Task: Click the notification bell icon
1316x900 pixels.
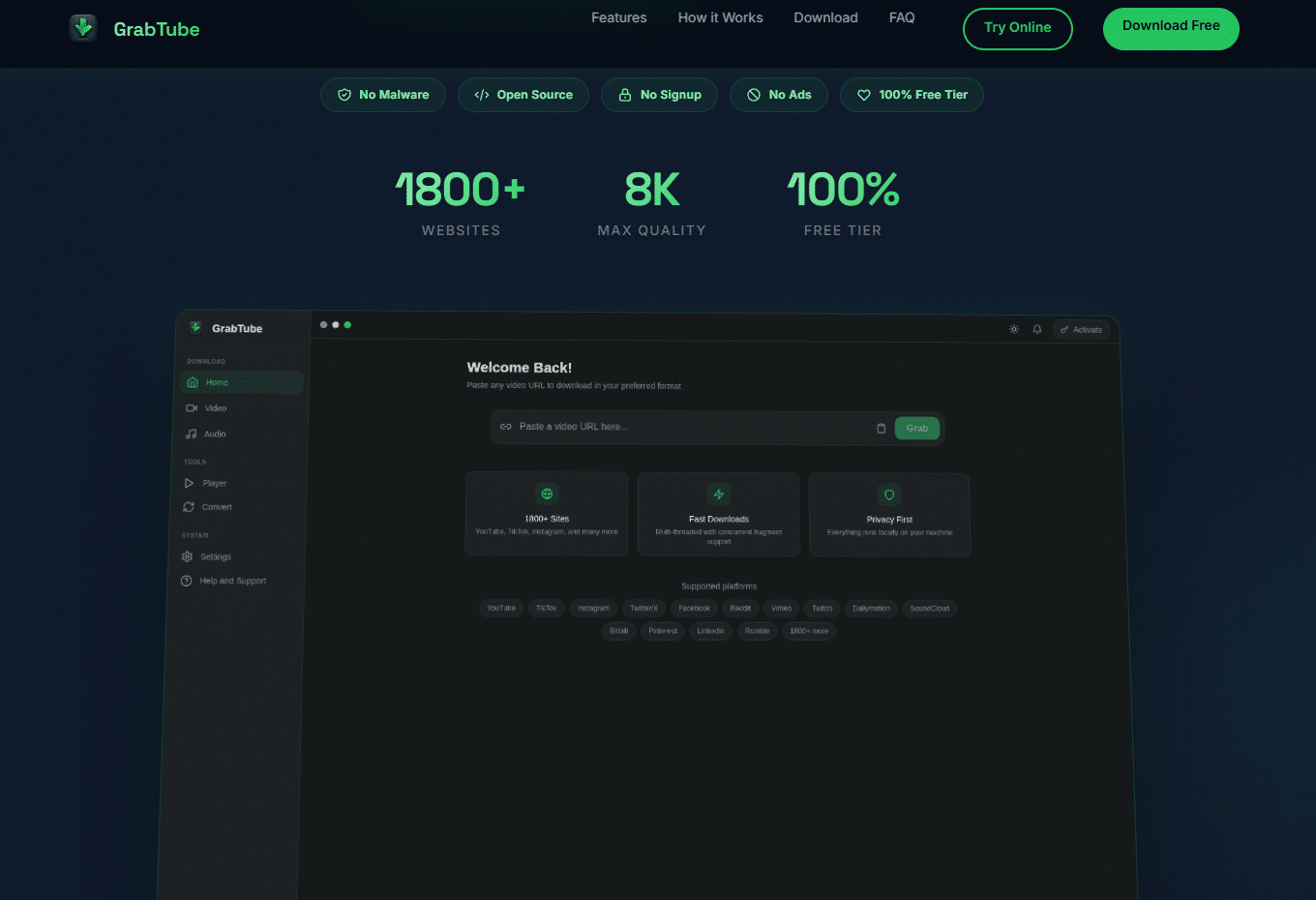Action: 1037,329
